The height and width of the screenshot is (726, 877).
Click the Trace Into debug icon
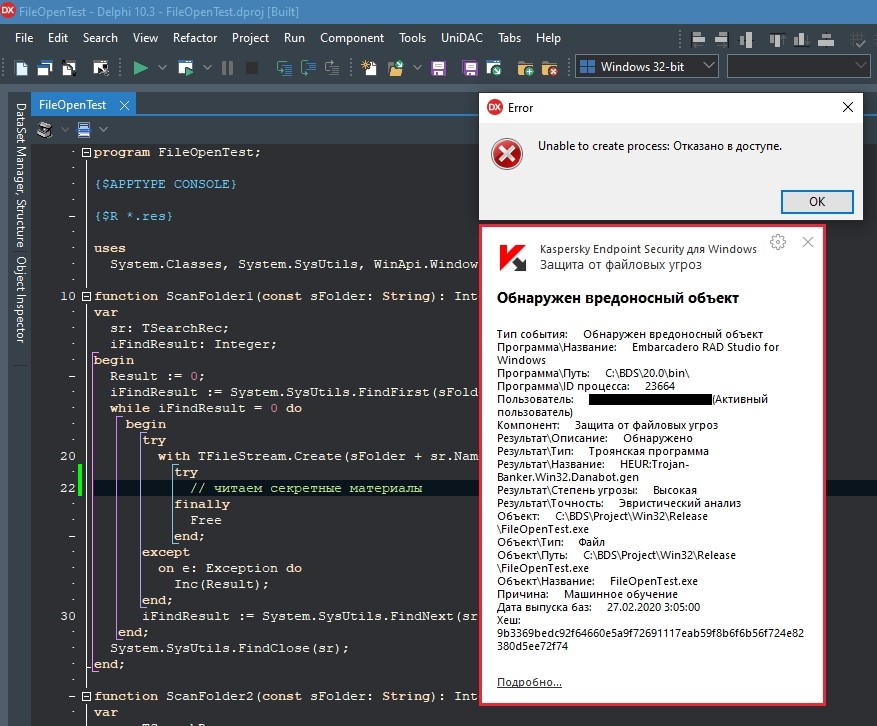coord(284,68)
